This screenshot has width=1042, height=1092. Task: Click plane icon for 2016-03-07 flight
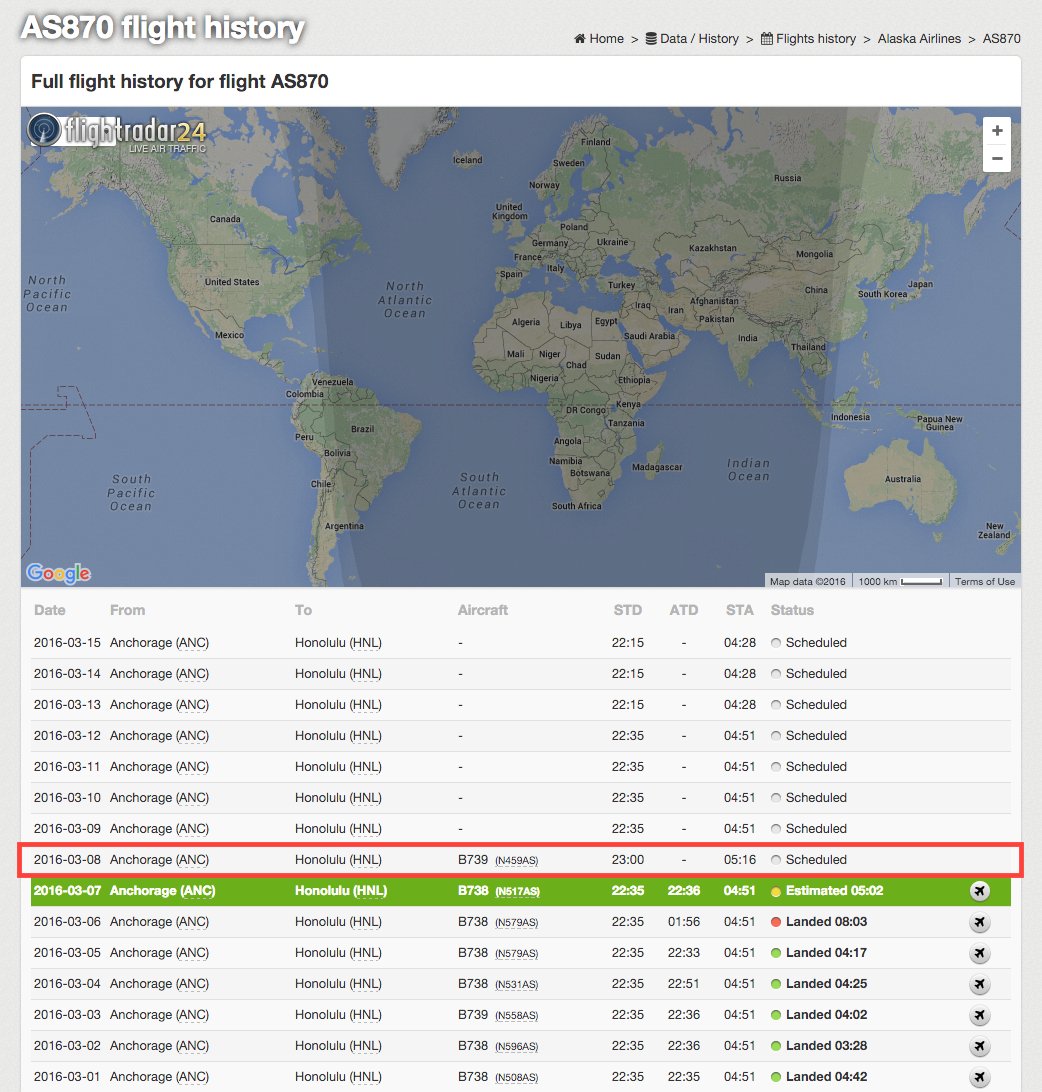point(979,891)
